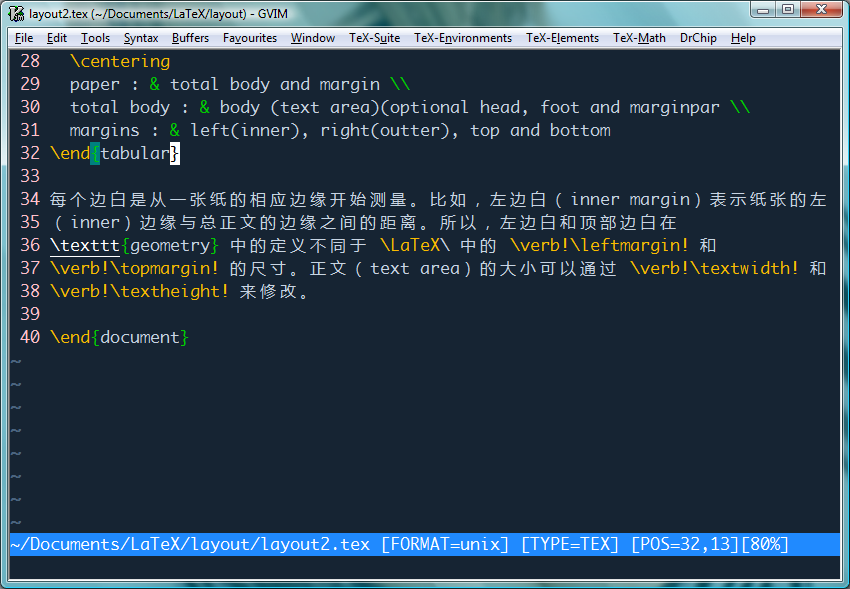
Task: Click line number 39 in gutter
Action: click(x=30, y=314)
